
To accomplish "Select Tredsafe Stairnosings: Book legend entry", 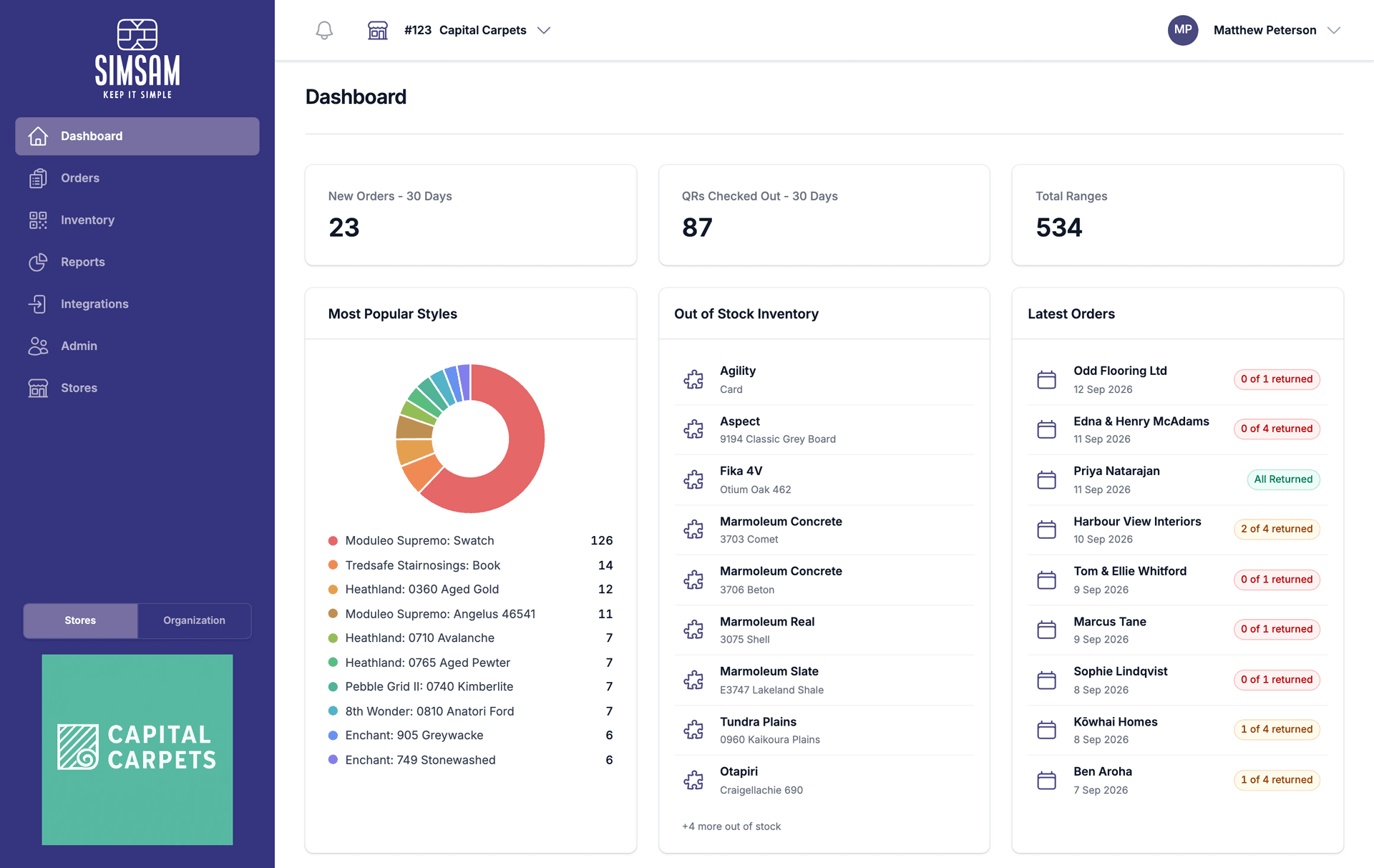I will 471,565.
